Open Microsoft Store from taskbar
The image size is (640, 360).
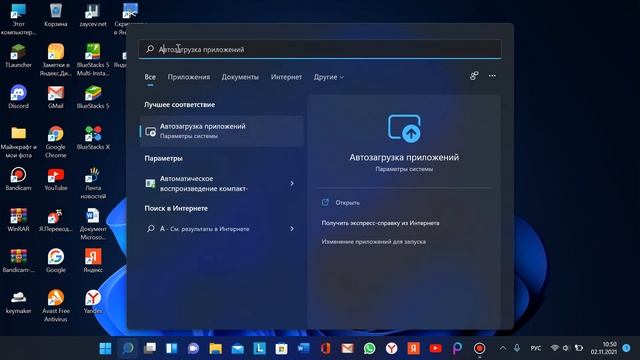(x=281, y=348)
